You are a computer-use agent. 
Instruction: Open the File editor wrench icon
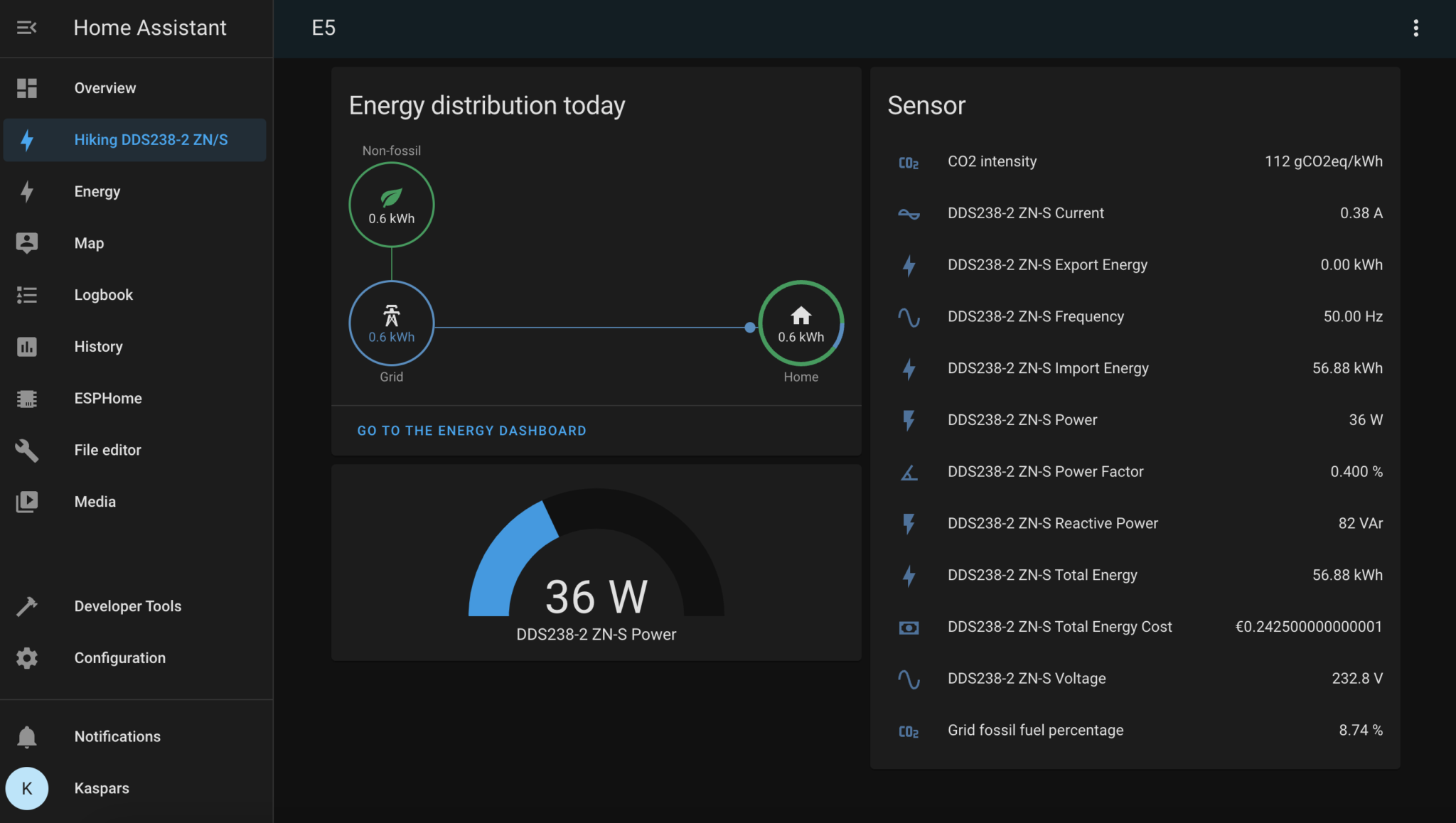[x=27, y=450]
